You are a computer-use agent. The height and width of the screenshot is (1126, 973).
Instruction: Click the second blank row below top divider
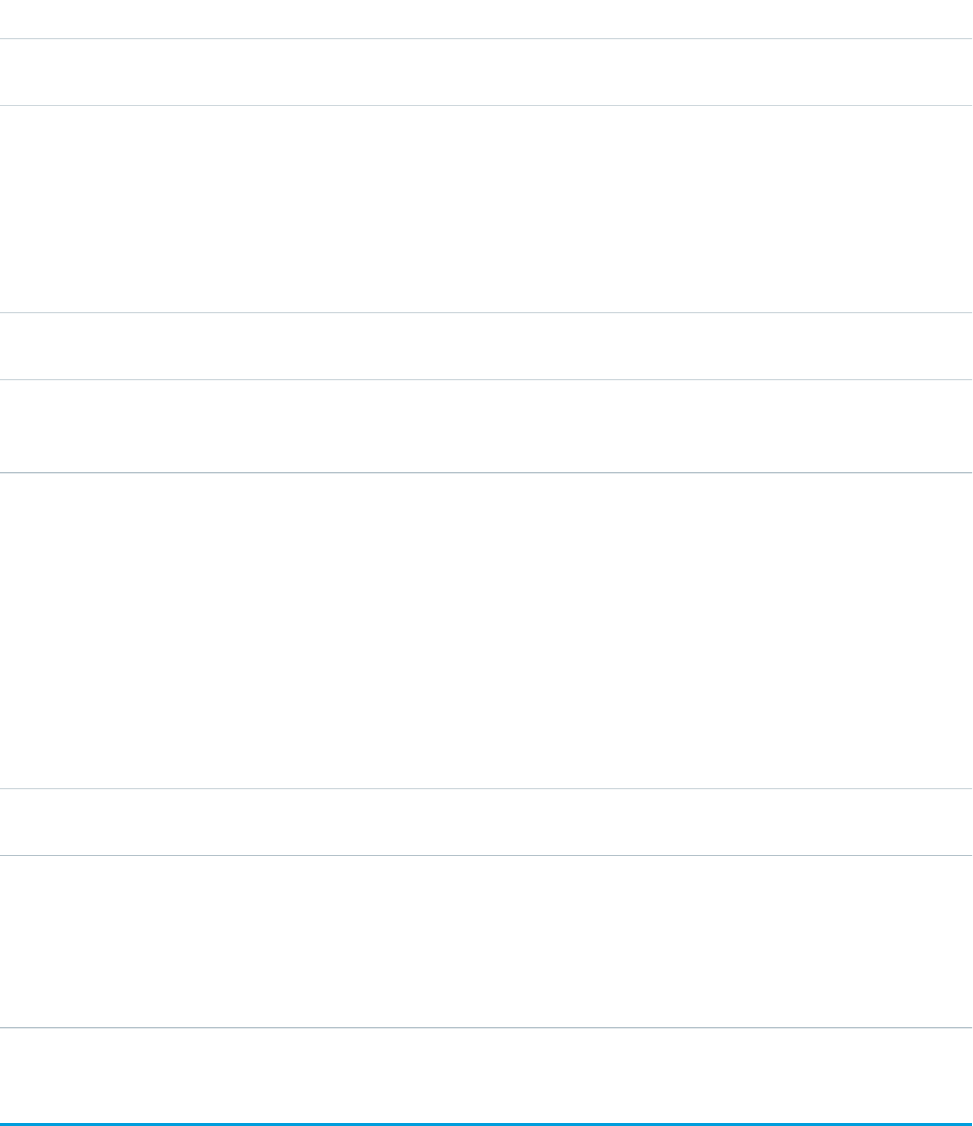coord(486,72)
